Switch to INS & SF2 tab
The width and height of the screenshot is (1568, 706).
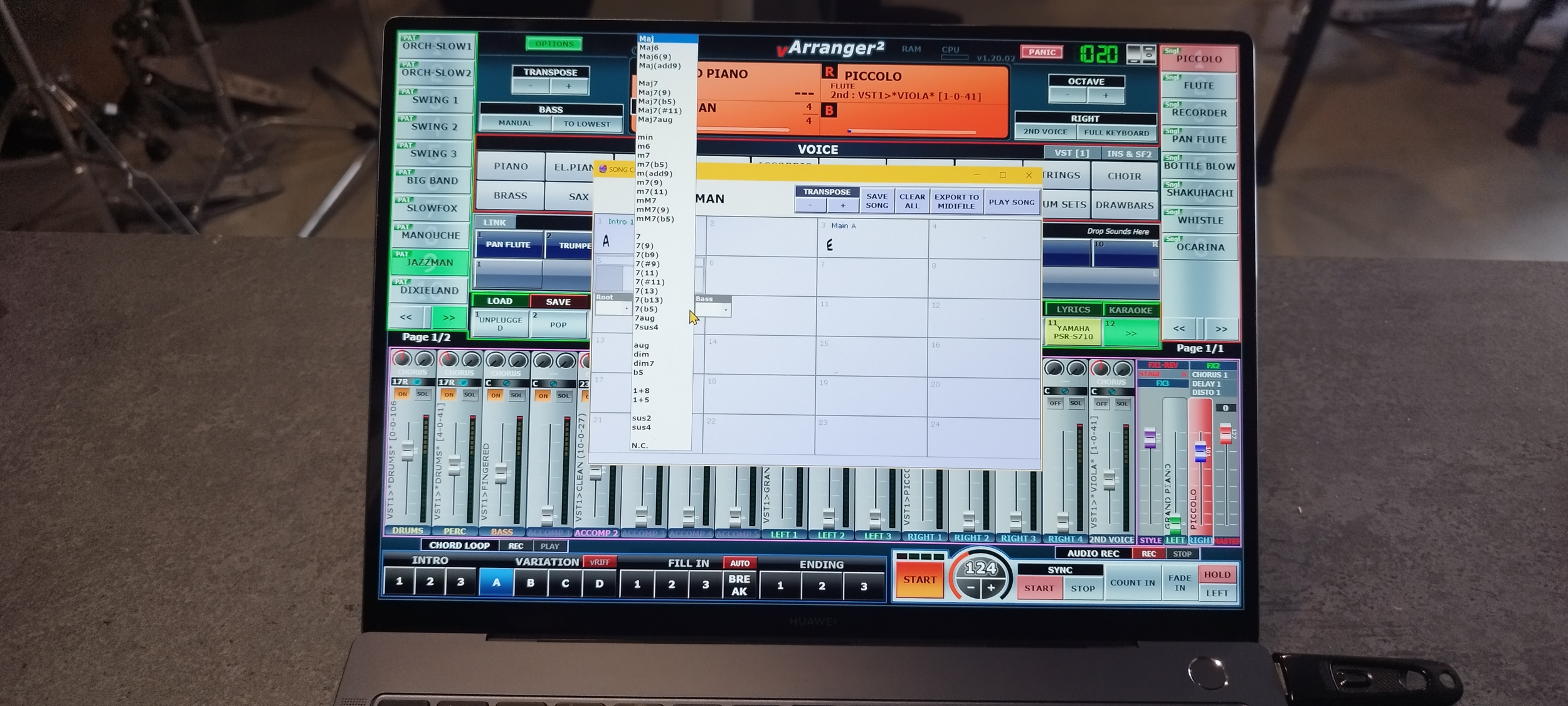click(1129, 153)
